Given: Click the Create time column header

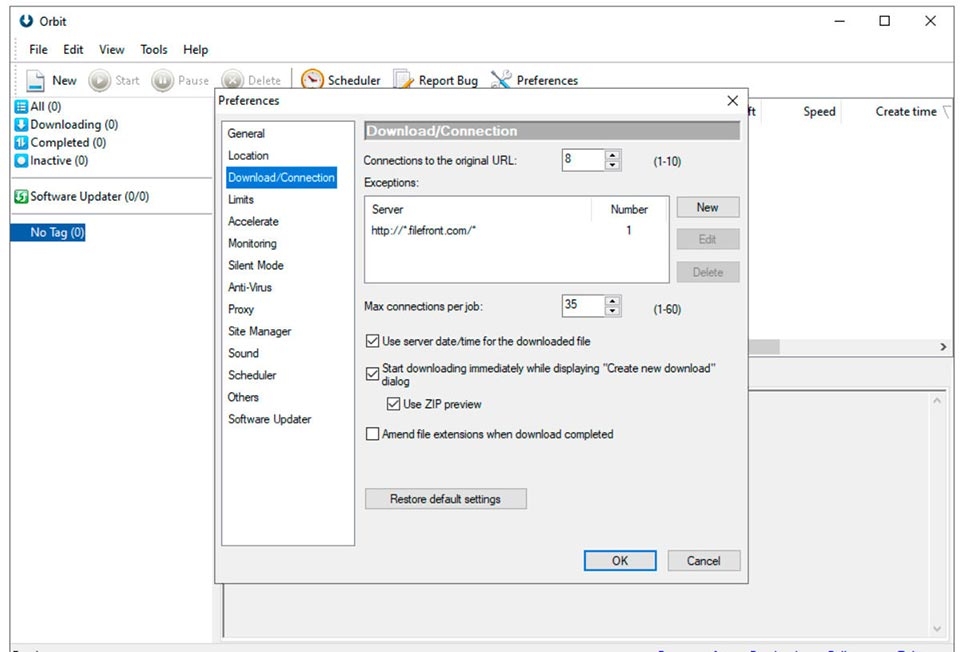Looking at the screenshot, I should tap(906, 111).
